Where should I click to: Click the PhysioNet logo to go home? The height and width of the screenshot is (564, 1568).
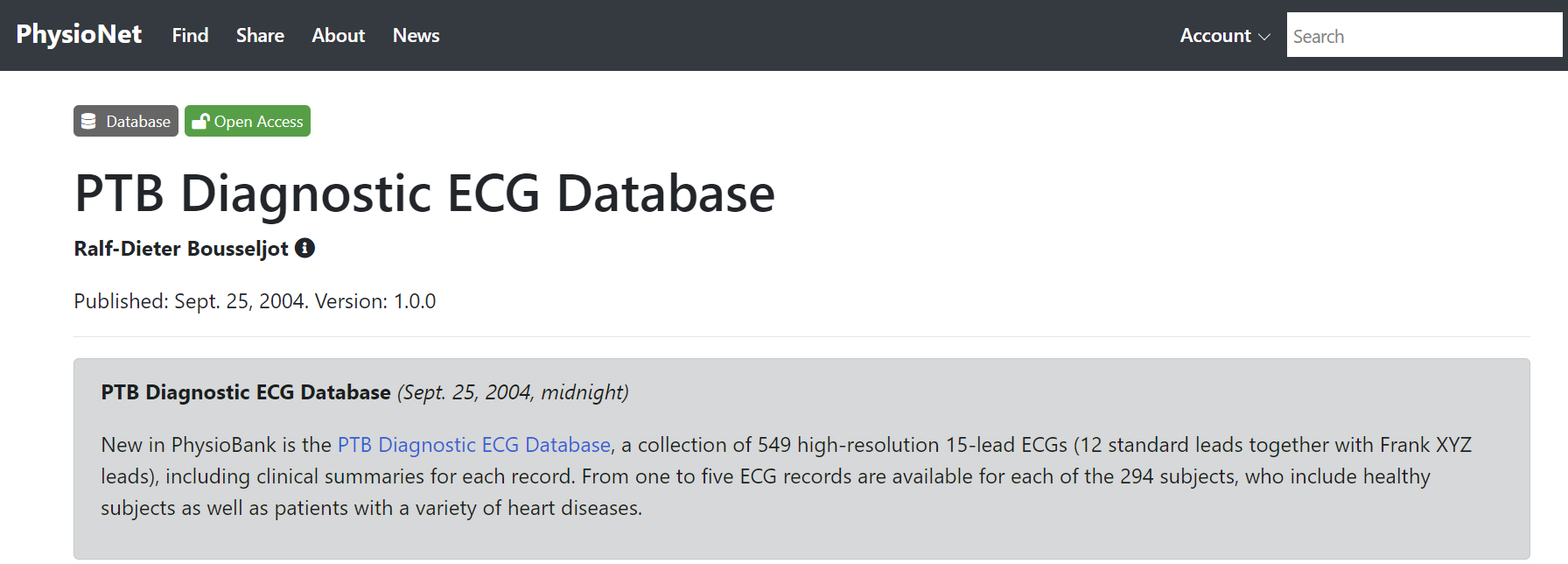tap(78, 34)
